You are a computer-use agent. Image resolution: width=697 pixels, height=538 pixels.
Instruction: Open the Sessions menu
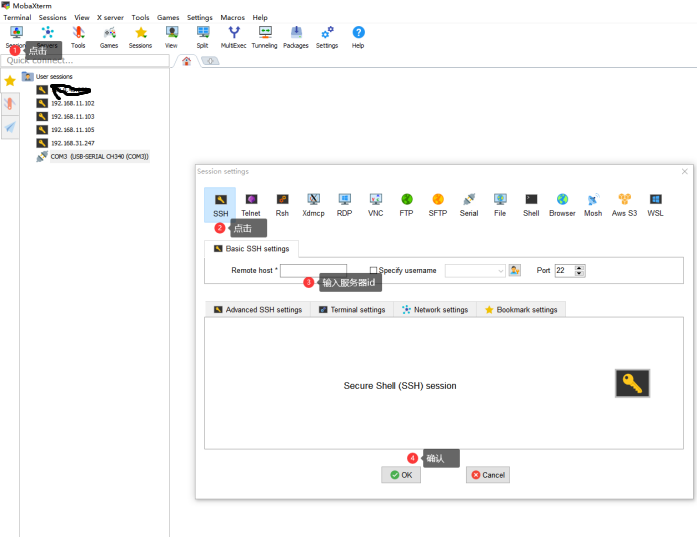pyautogui.click(x=52, y=17)
